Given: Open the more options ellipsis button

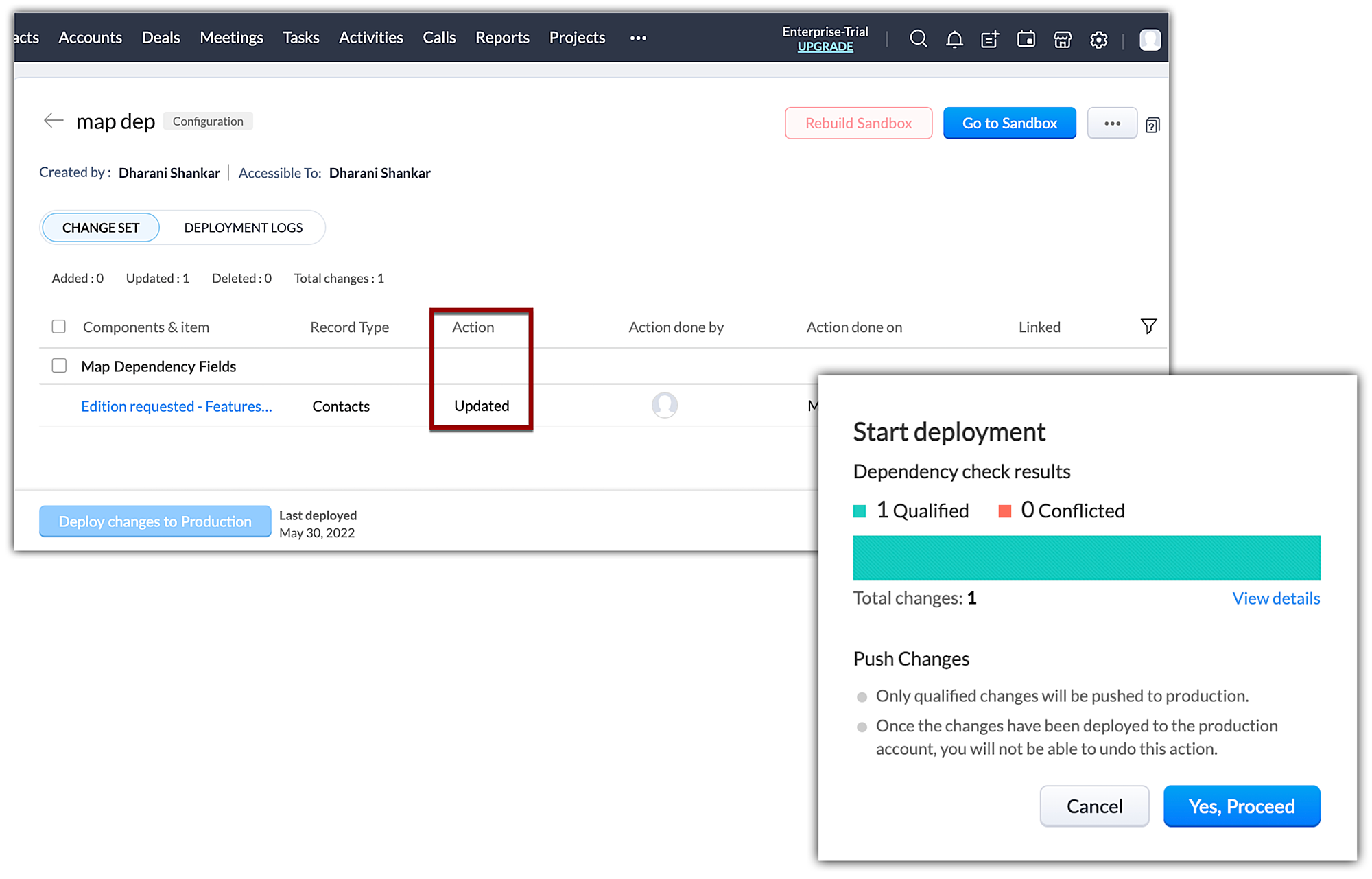Looking at the screenshot, I should [x=1112, y=124].
